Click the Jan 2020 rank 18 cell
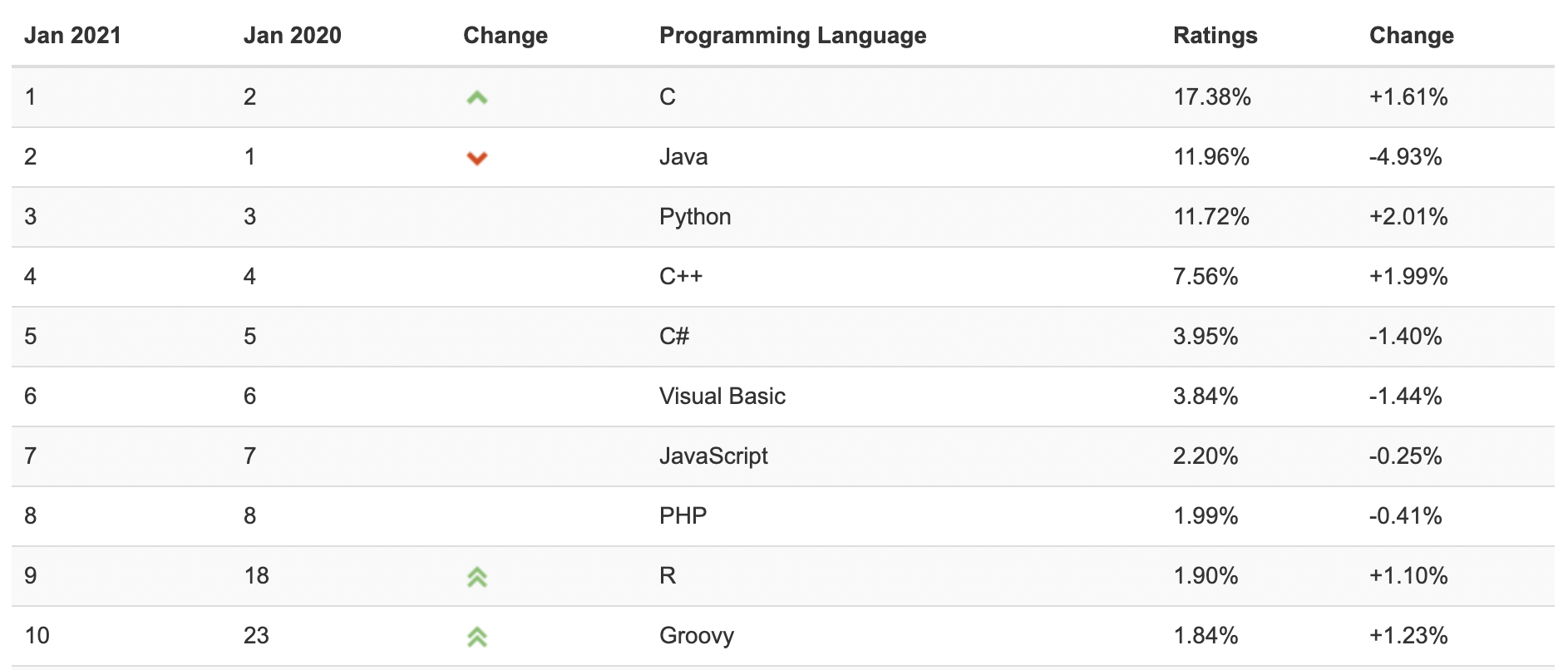1568x670 pixels. coord(256,575)
